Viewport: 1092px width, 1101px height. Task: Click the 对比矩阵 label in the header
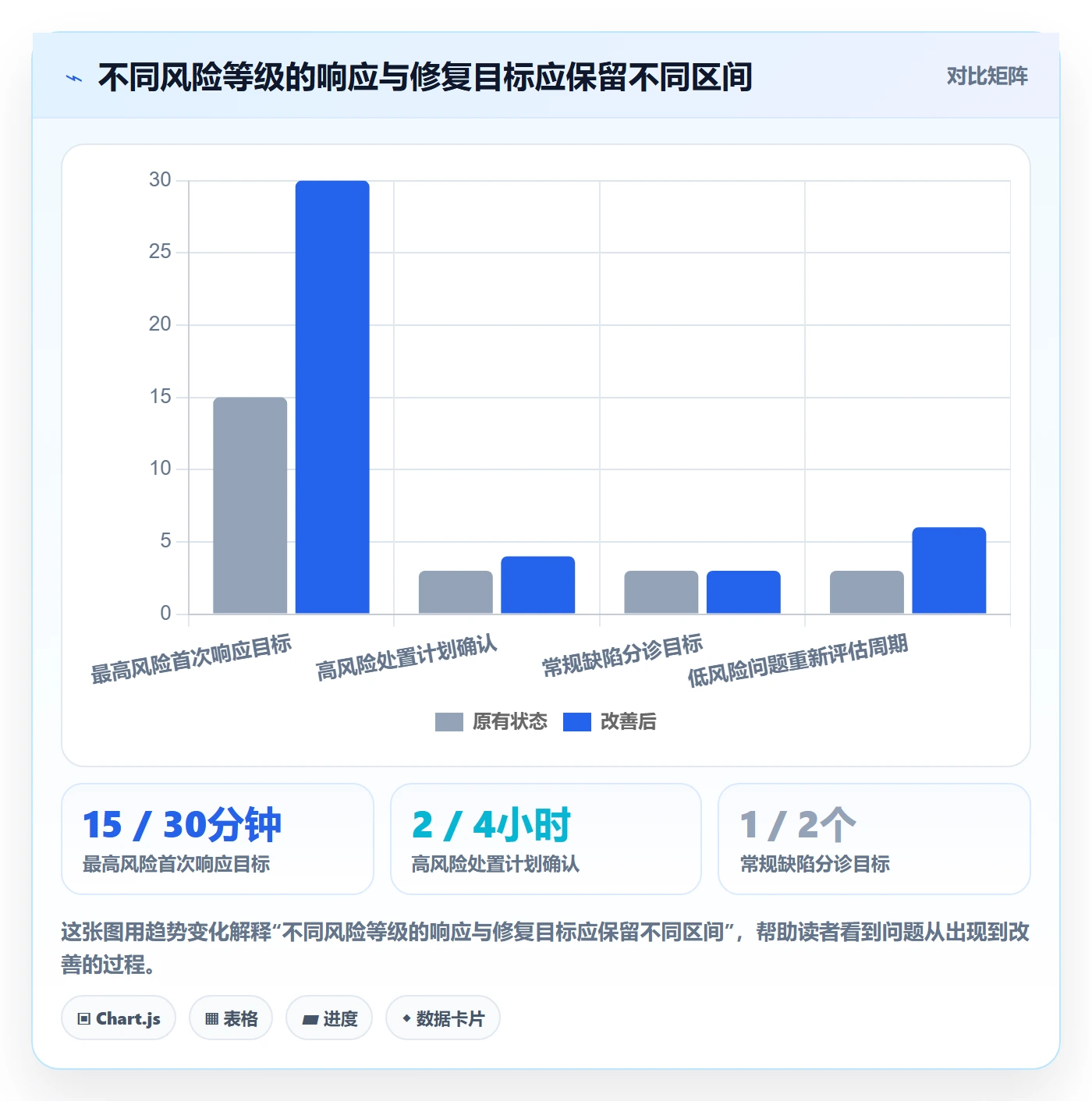[987, 76]
